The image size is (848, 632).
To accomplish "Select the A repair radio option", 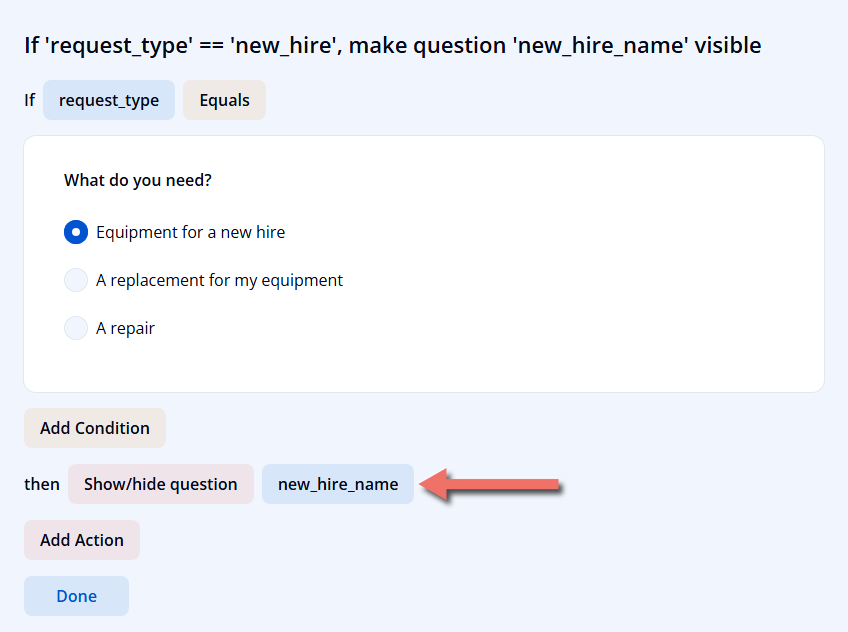I will (x=76, y=328).
